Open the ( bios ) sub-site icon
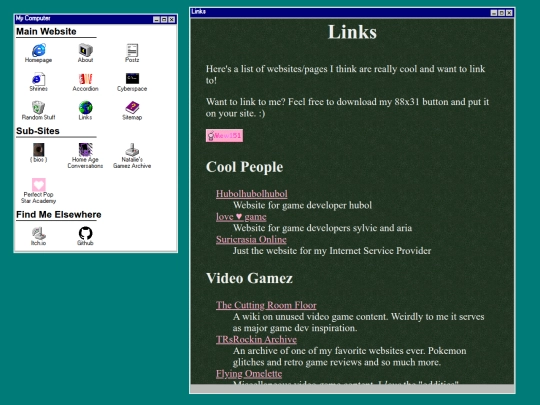 tap(39, 150)
